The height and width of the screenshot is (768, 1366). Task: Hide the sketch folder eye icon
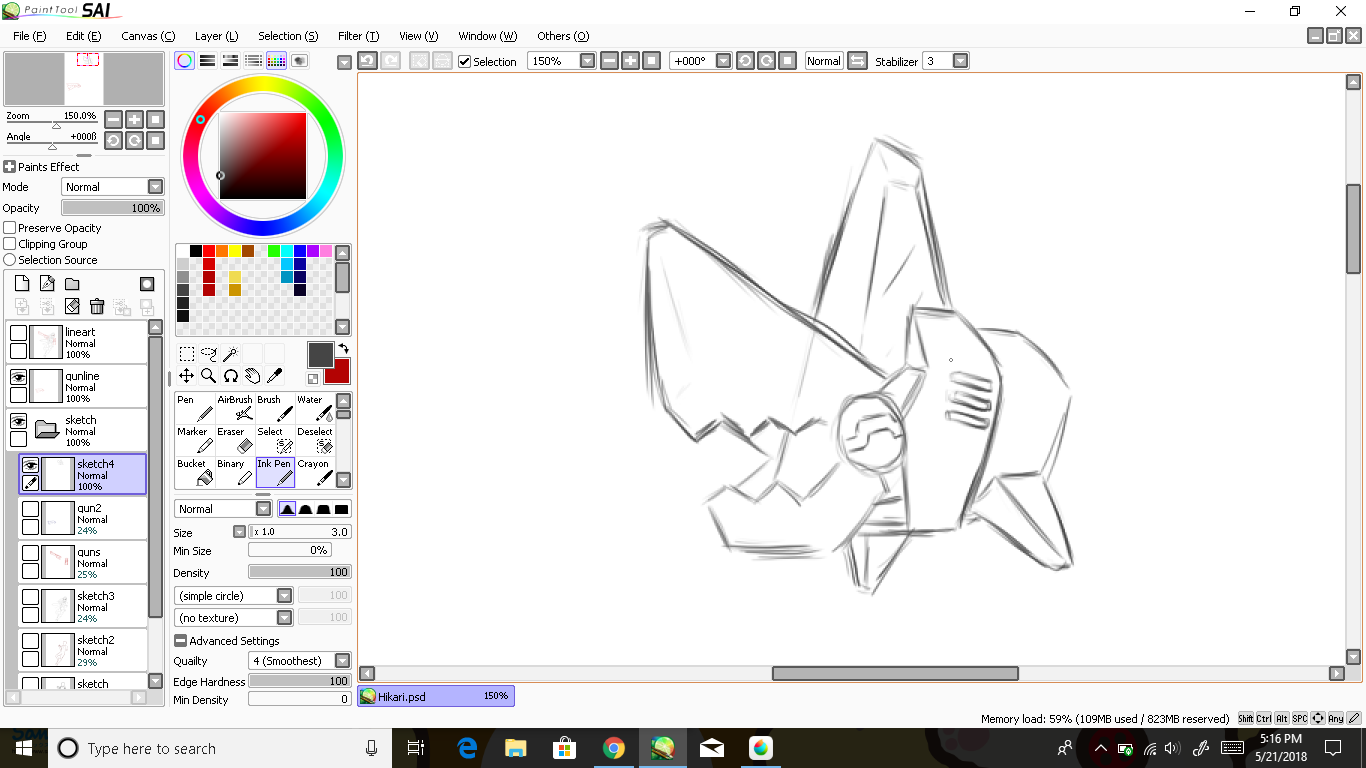tap(18, 421)
